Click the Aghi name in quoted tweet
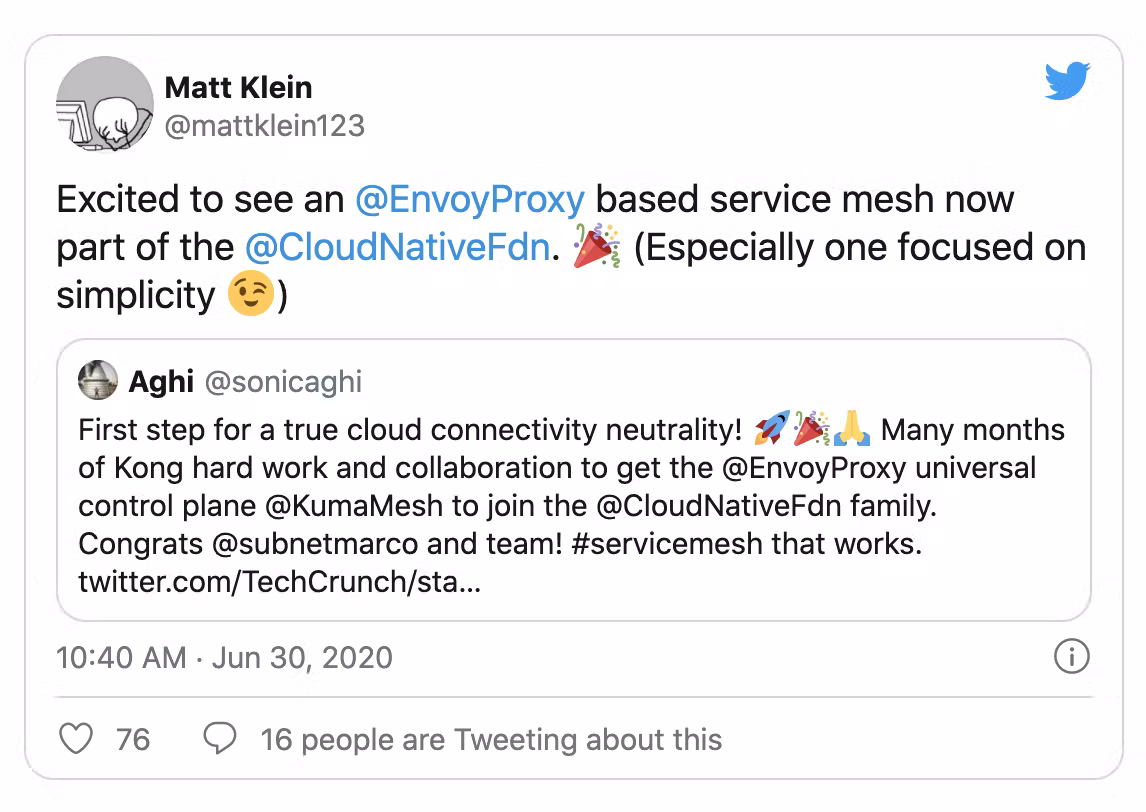The height and width of the screenshot is (812, 1146). tap(161, 381)
